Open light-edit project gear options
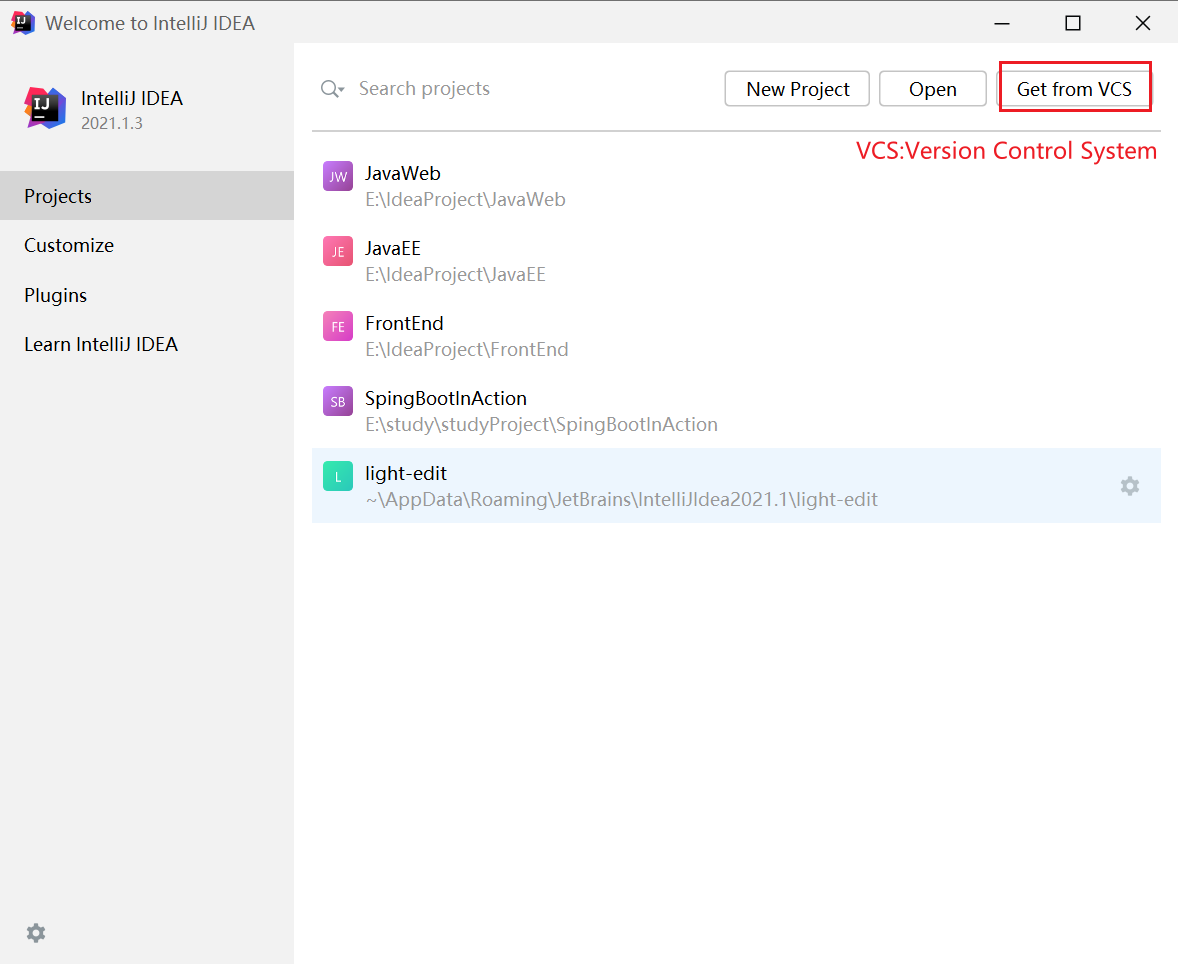Screen dimensions: 1178x964 tap(1129, 486)
